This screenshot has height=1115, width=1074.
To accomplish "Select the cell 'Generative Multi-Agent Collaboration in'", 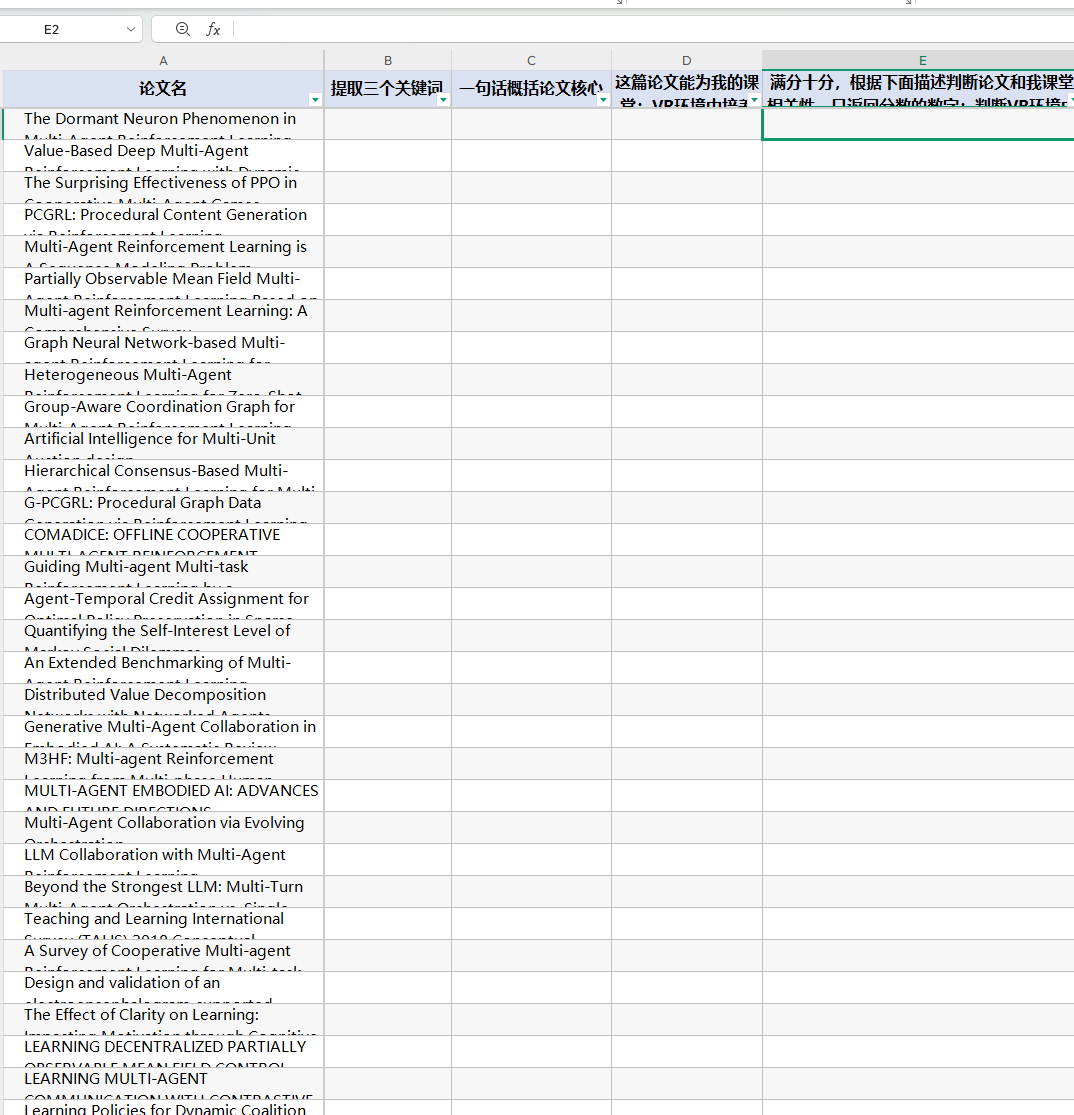I will click(x=163, y=732).
